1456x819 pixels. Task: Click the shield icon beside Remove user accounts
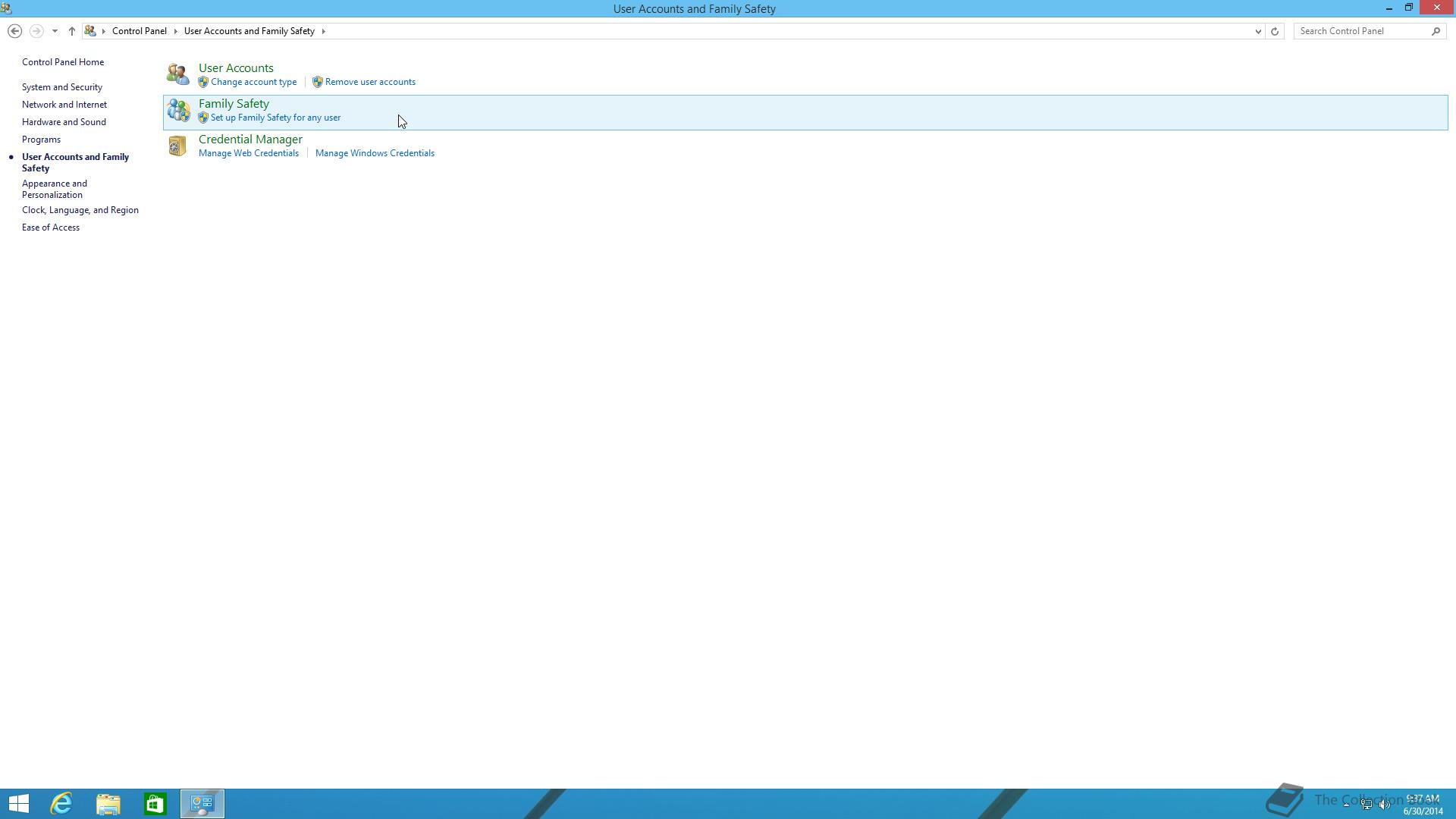[318, 82]
